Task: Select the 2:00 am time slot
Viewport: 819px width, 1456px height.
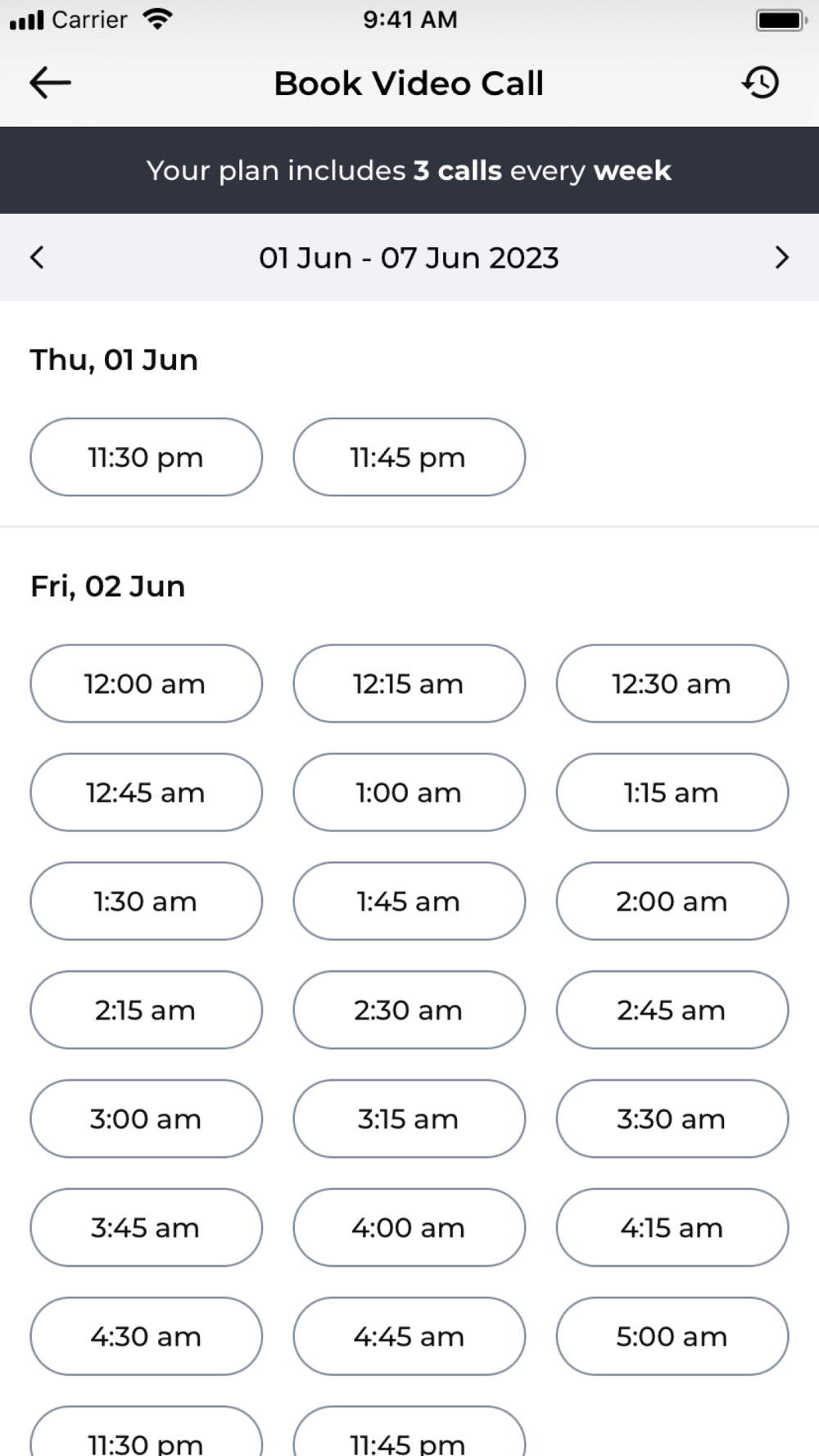Action: 672,902
